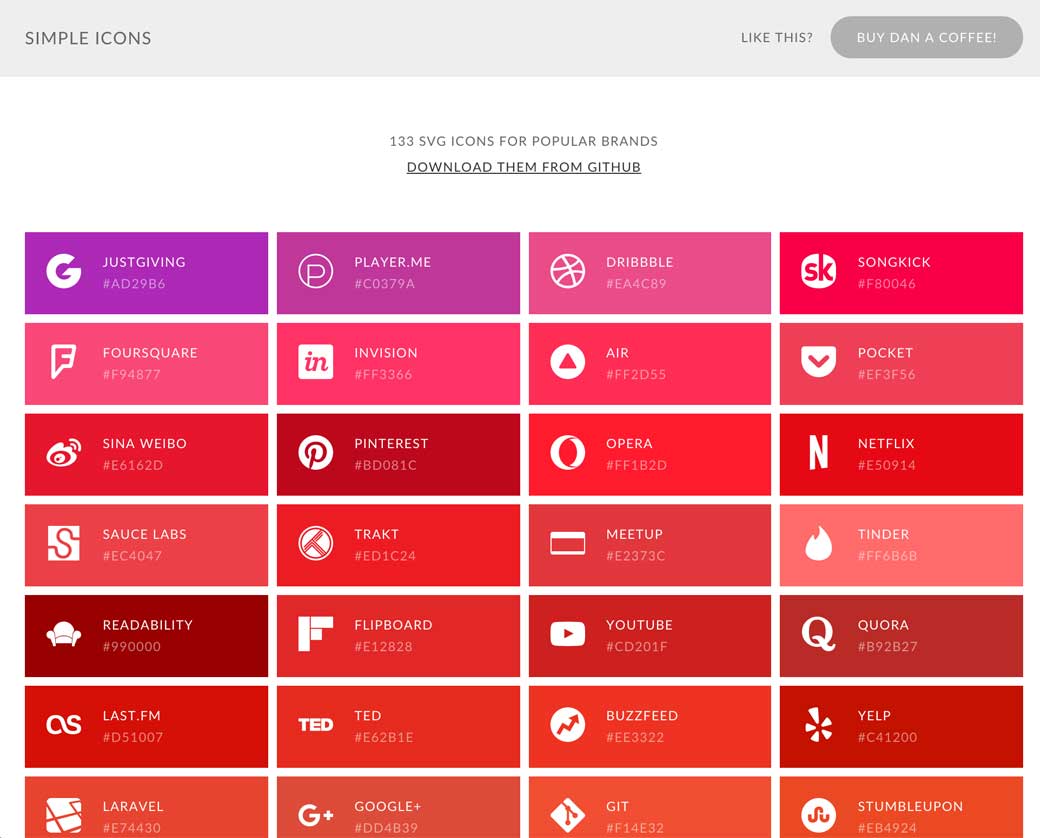Click the Sina Weibo #E6162D hex code
The width and height of the screenshot is (1040, 838).
click(x=132, y=465)
